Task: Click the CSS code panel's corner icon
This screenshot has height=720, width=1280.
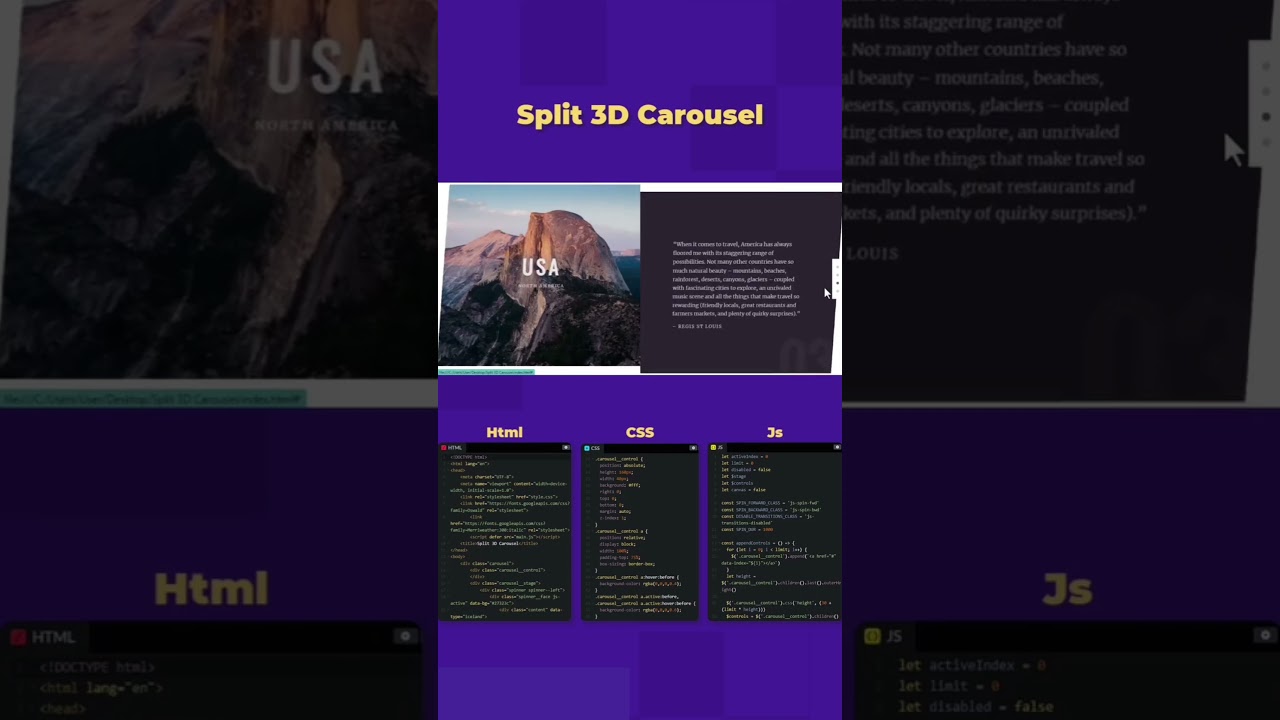Action: [693, 448]
